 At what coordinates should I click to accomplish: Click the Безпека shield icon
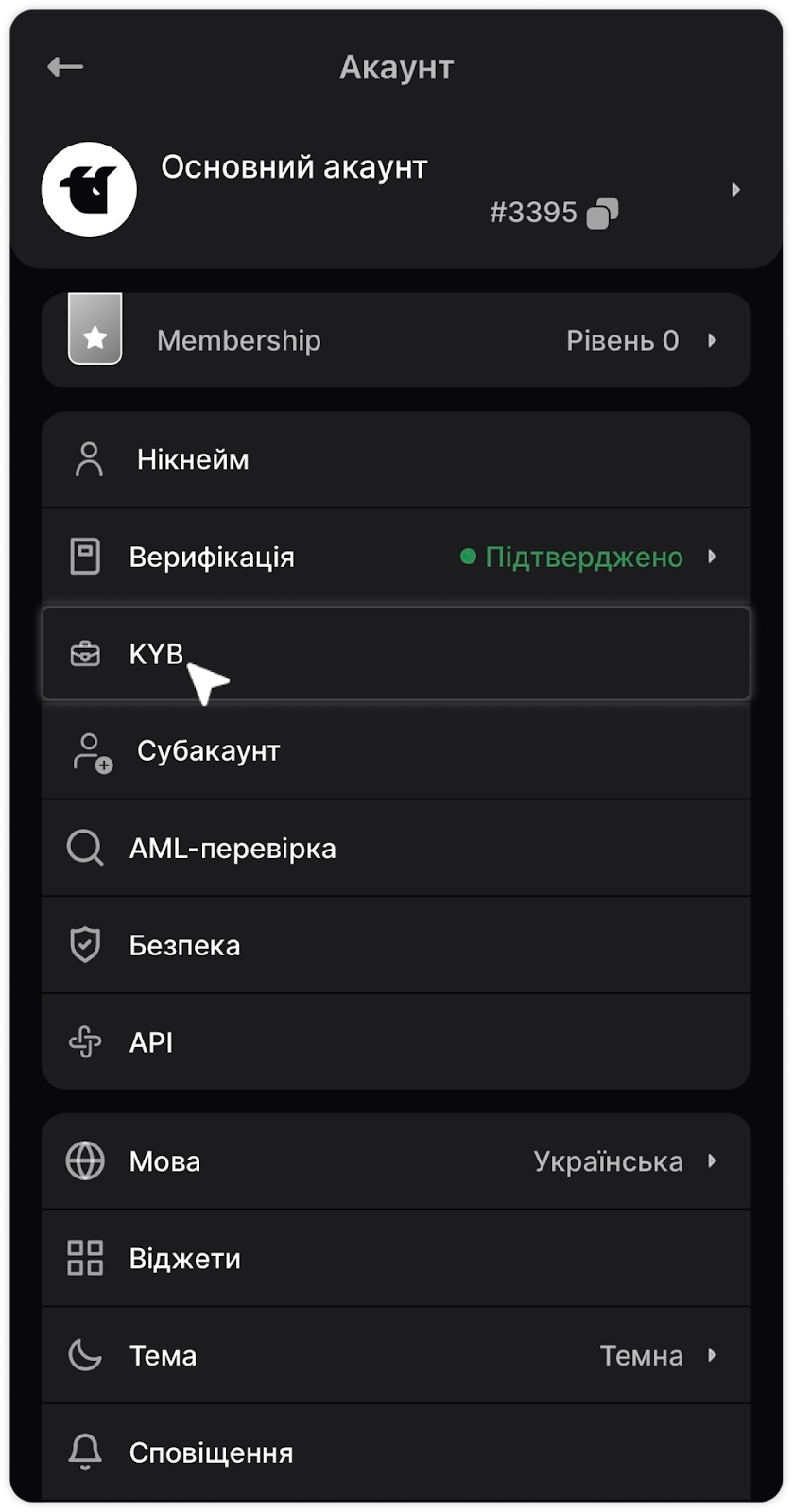click(x=85, y=945)
